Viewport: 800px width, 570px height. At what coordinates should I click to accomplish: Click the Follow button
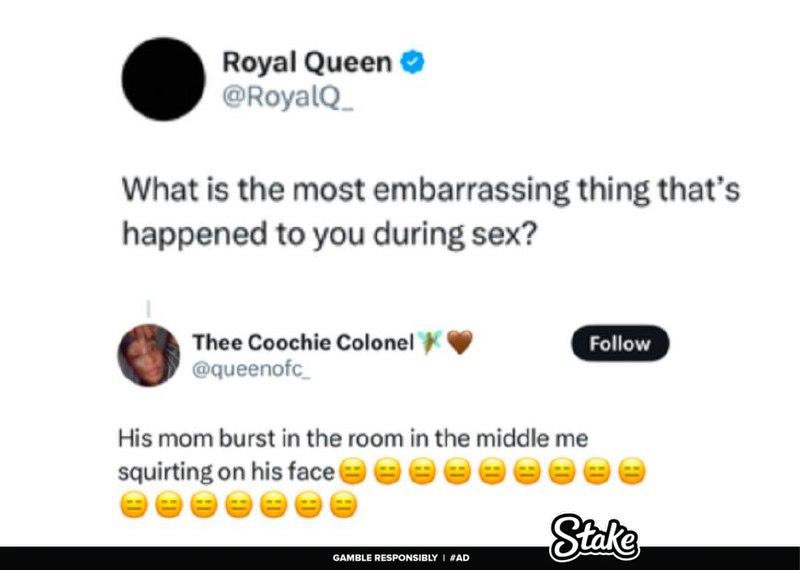click(x=620, y=343)
